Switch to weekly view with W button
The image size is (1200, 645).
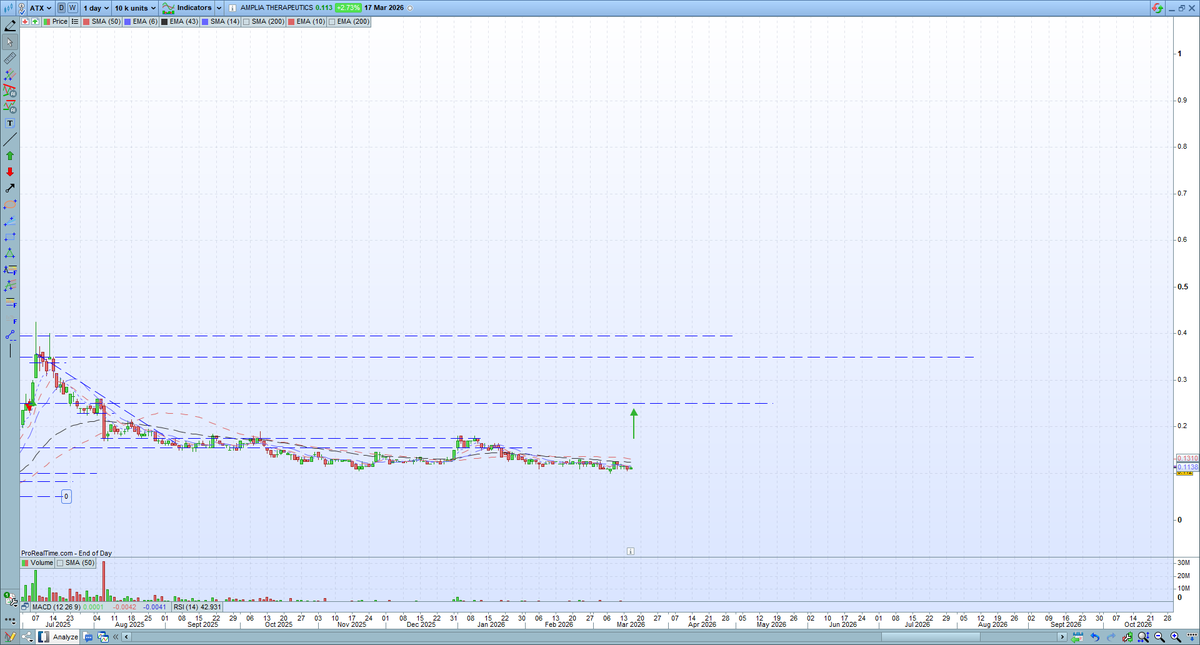[x=73, y=7]
